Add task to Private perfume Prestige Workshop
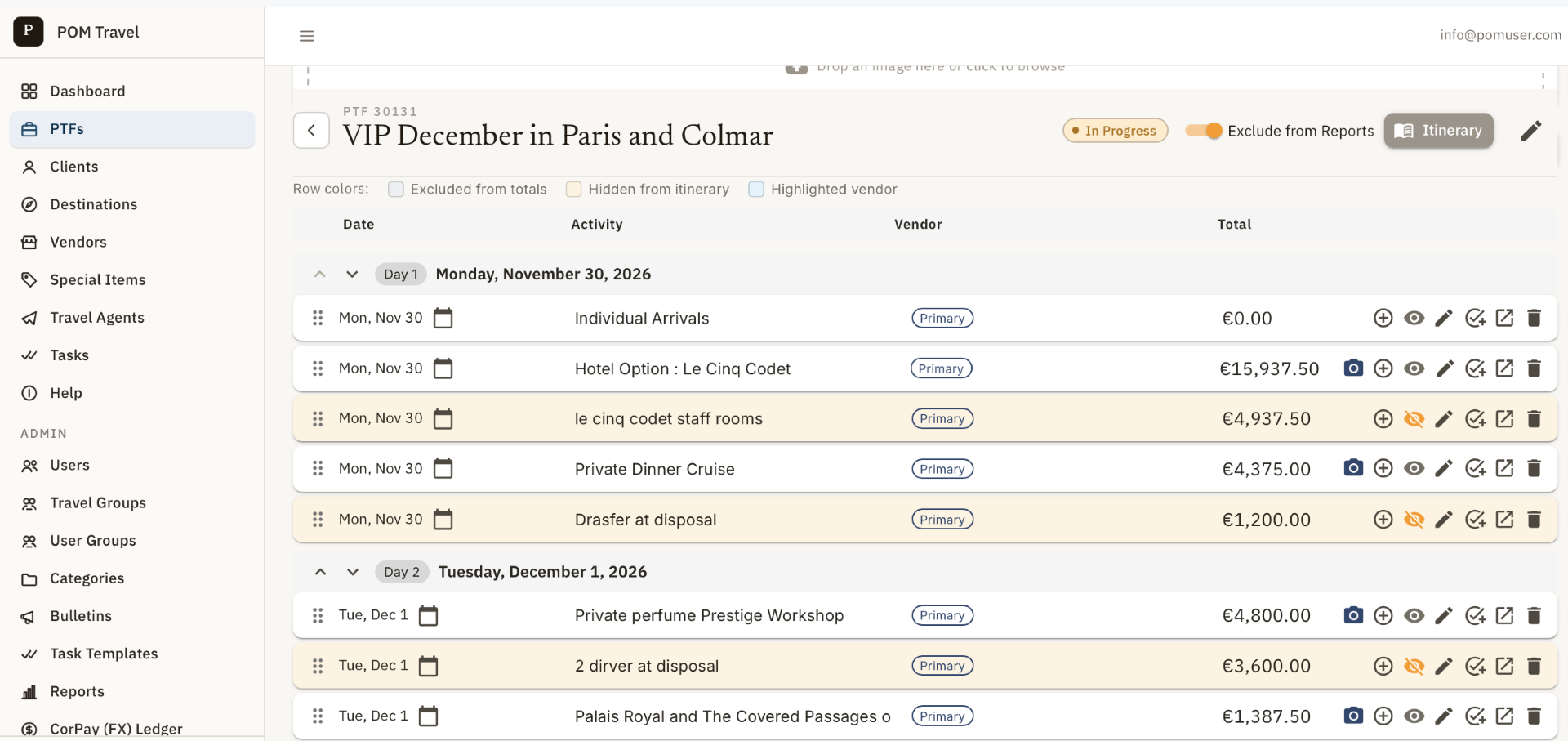1568x741 pixels. (1475, 615)
